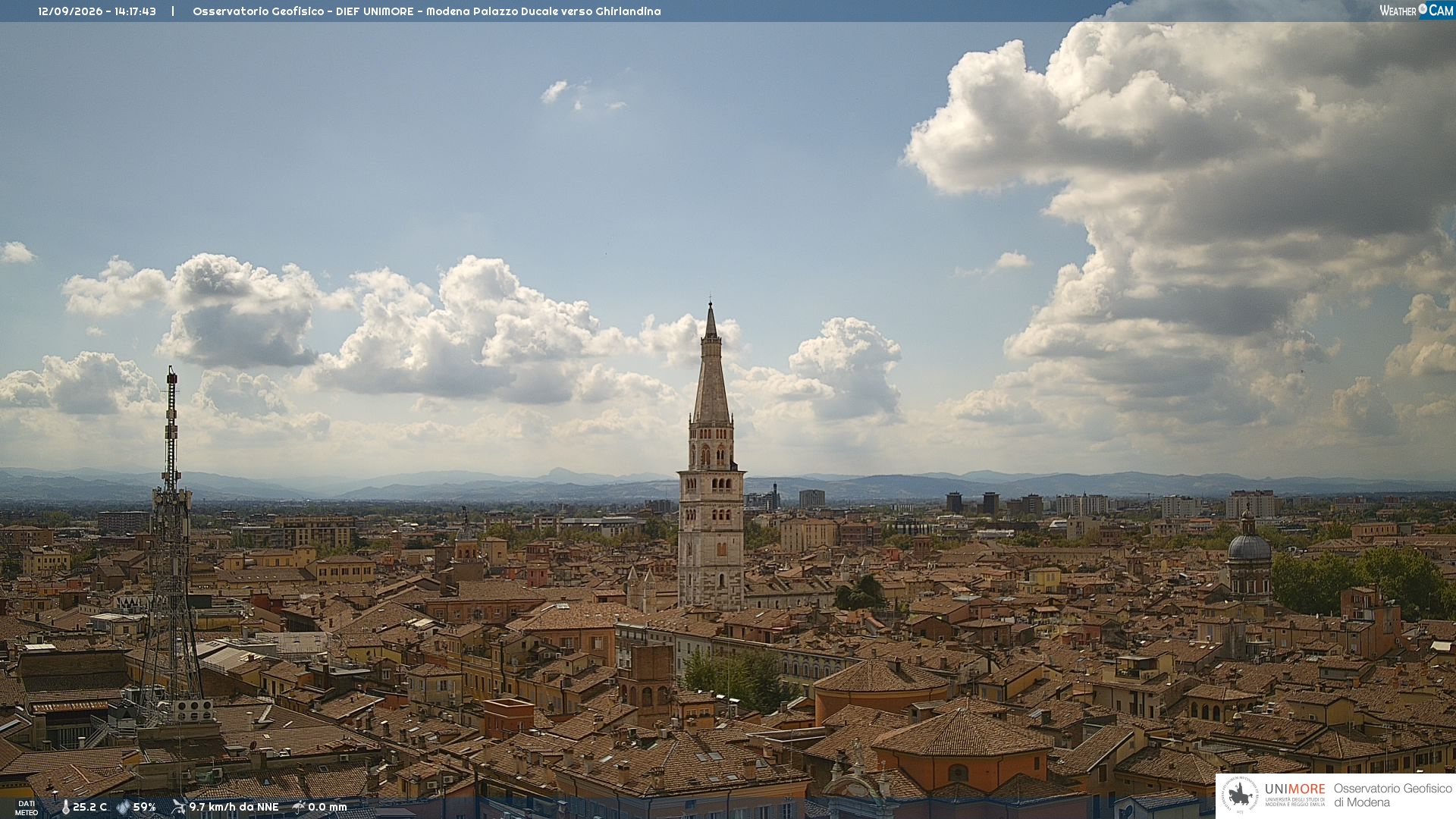Click the umbrella rainfall icon
Viewport: 1456px width, 819px height.
coord(299,807)
